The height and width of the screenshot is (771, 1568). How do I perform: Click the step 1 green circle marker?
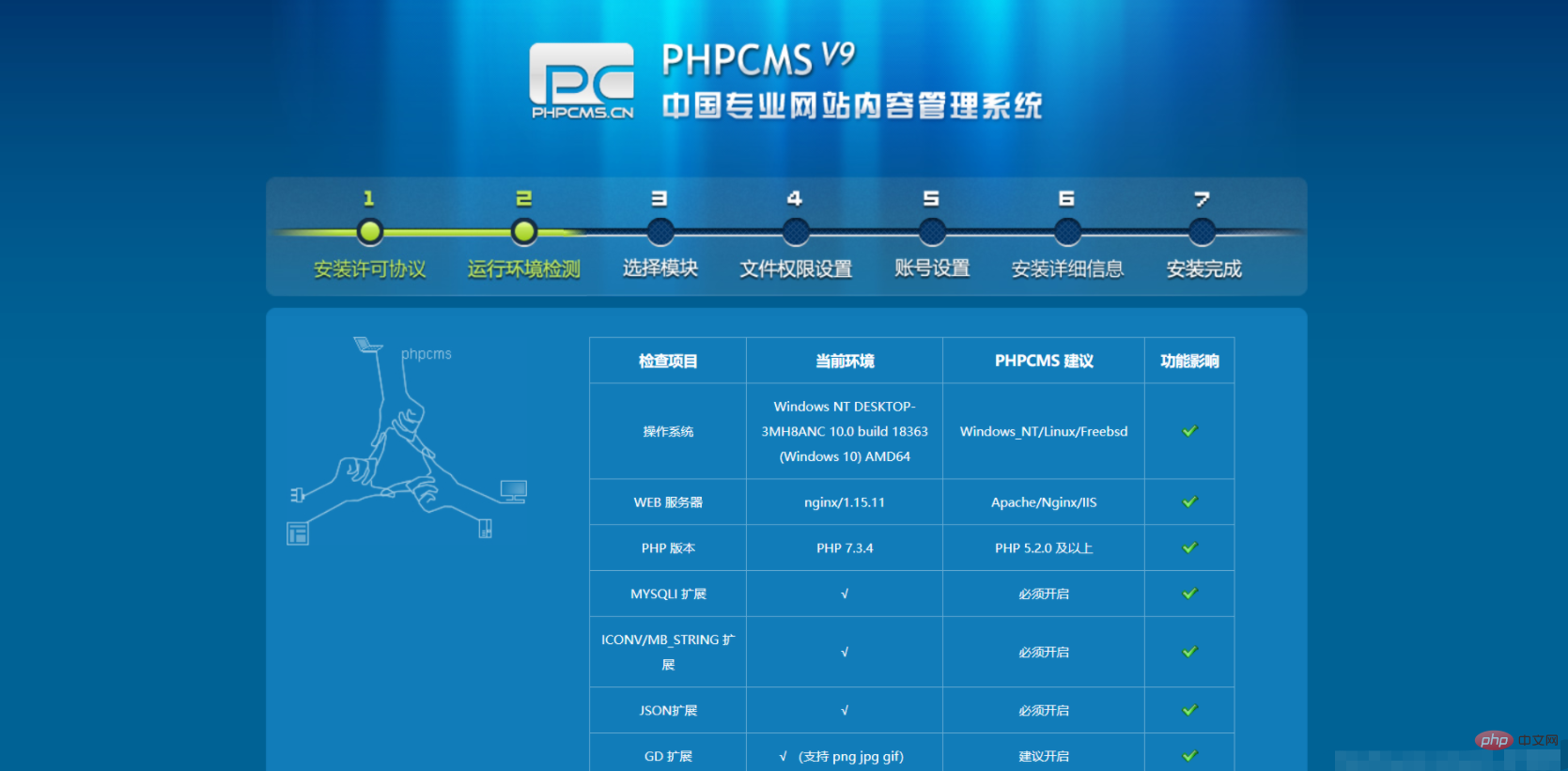[x=370, y=231]
